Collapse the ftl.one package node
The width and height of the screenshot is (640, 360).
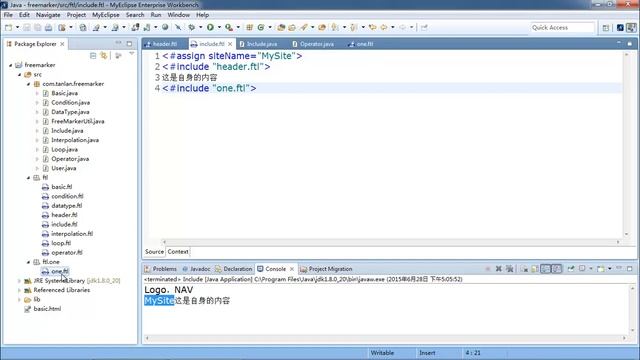(x=29, y=262)
